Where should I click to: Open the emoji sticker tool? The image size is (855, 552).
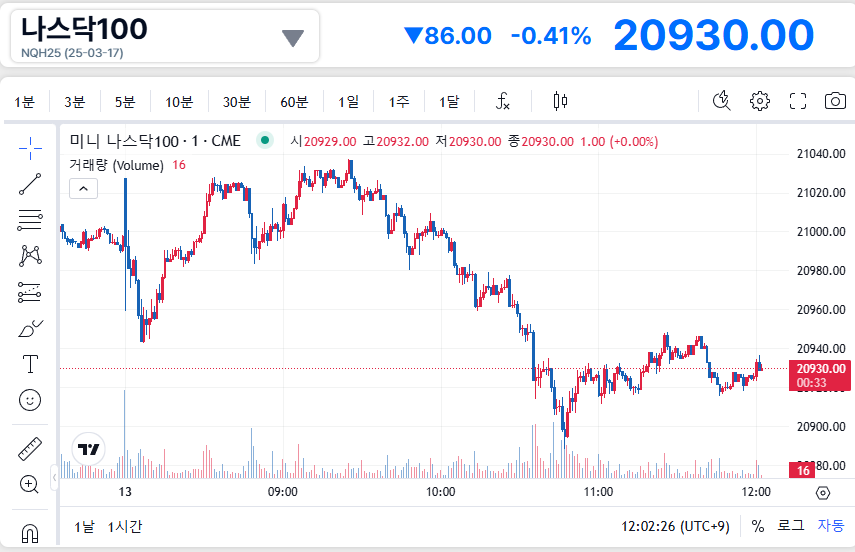[30, 400]
